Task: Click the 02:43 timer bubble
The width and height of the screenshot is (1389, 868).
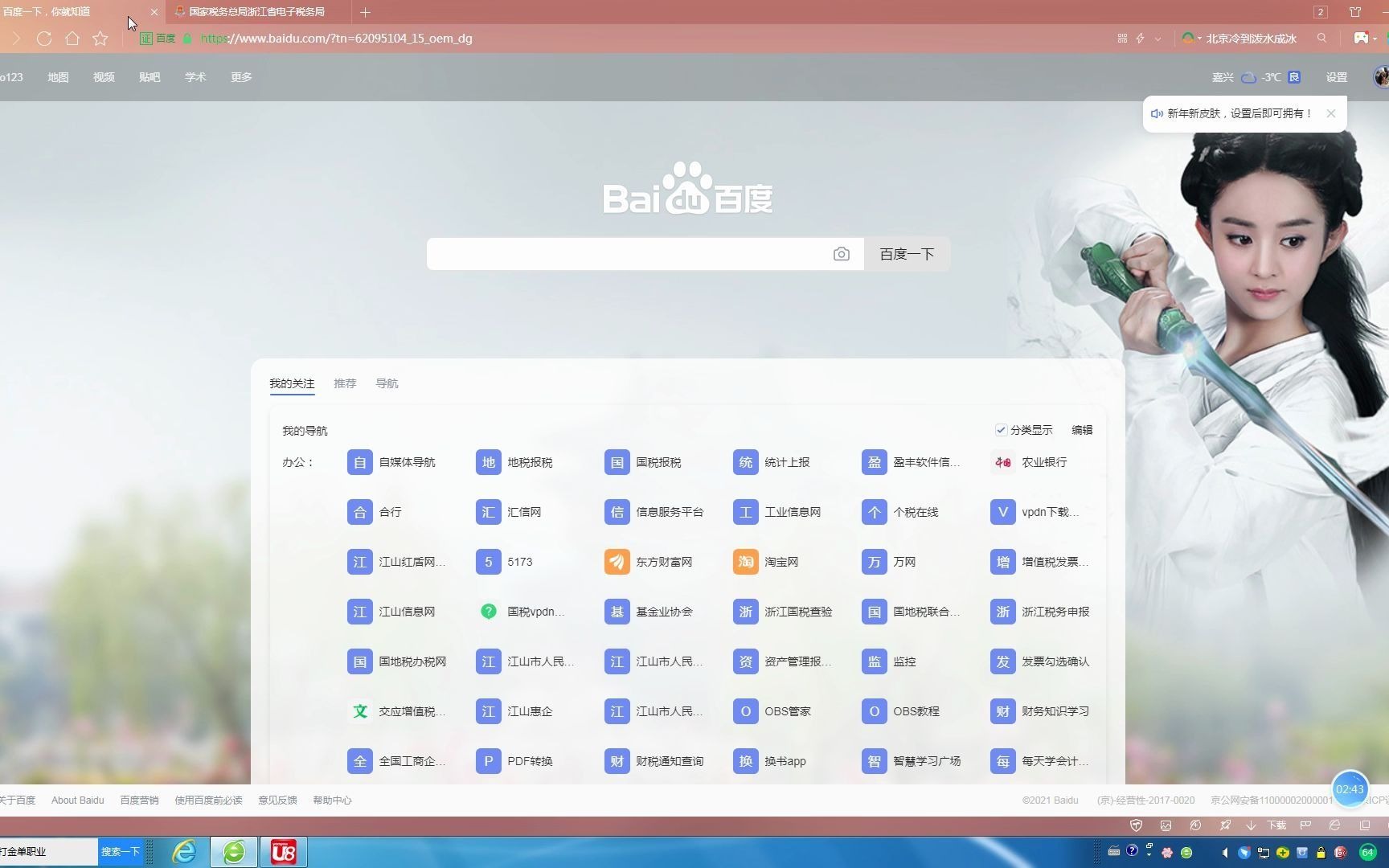Action: [x=1350, y=789]
